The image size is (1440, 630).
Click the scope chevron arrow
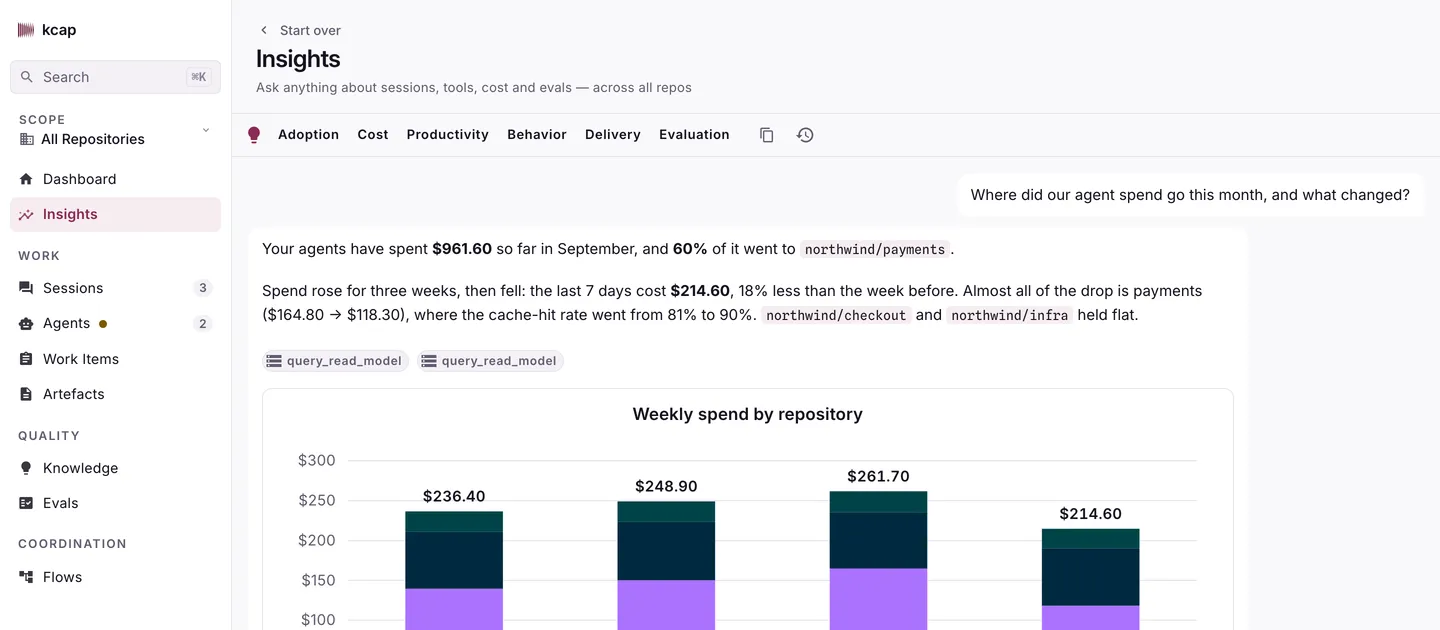pyautogui.click(x=206, y=130)
